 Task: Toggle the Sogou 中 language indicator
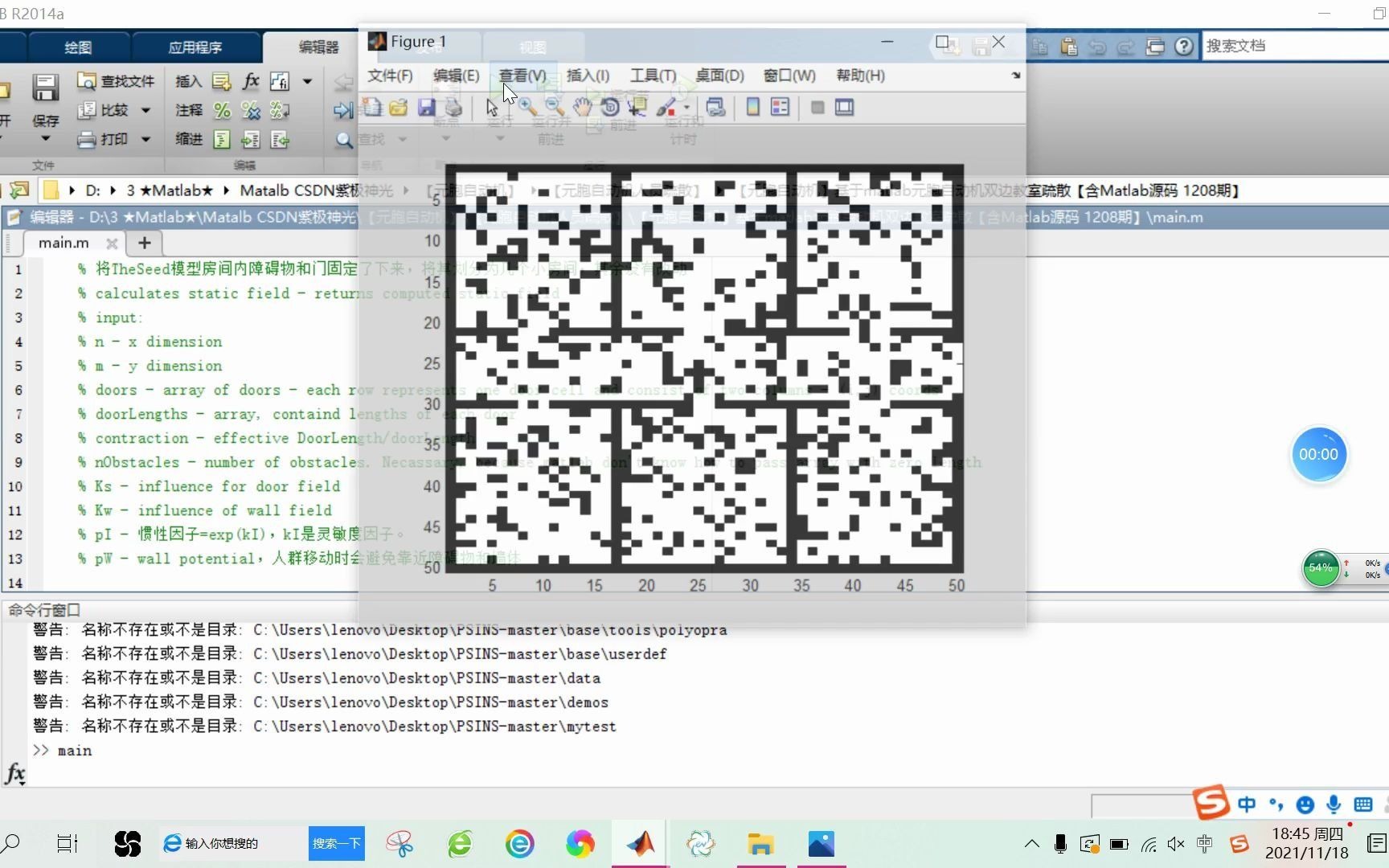pos(1247,805)
